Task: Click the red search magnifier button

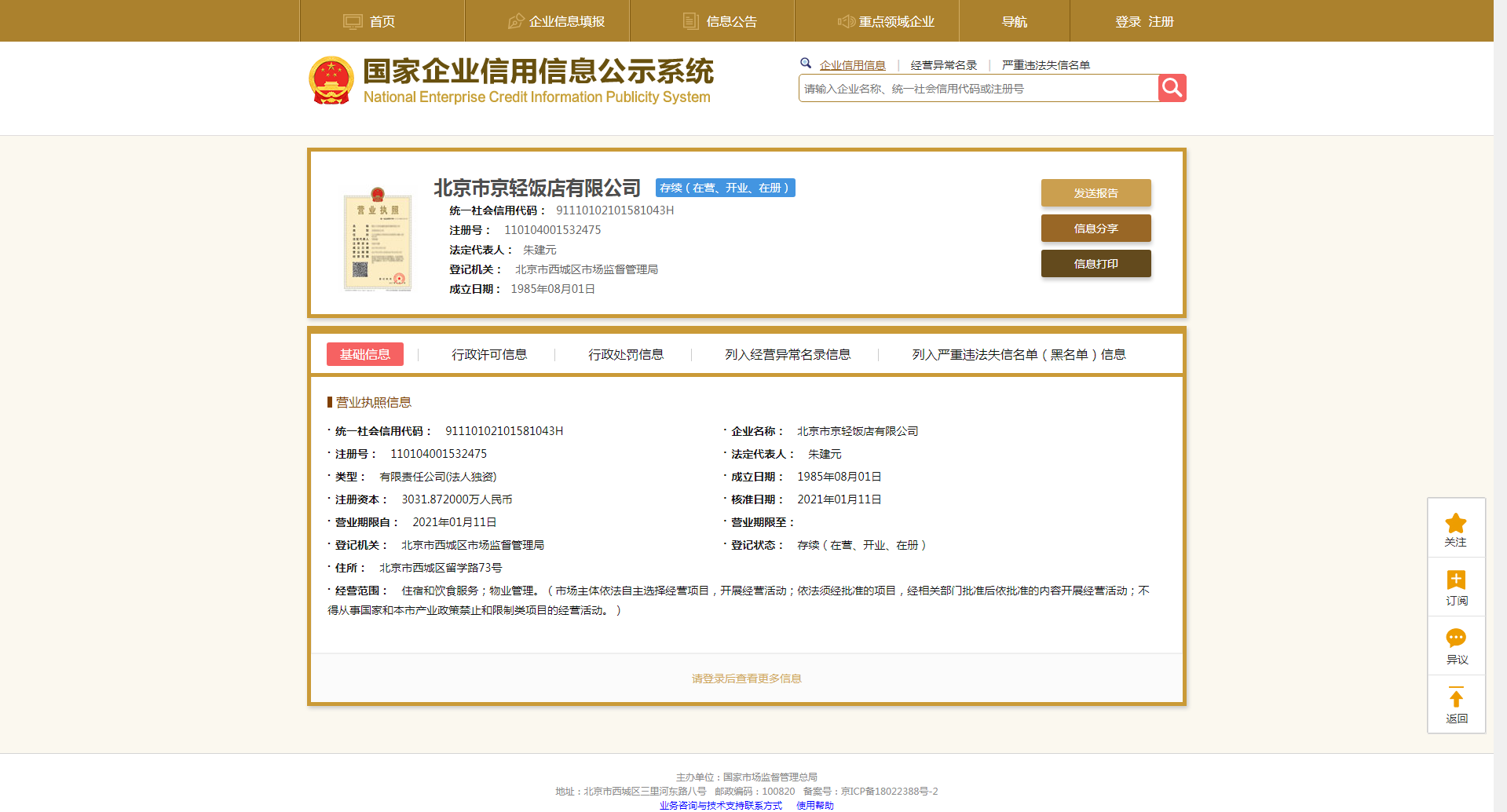Action: click(1172, 88)
